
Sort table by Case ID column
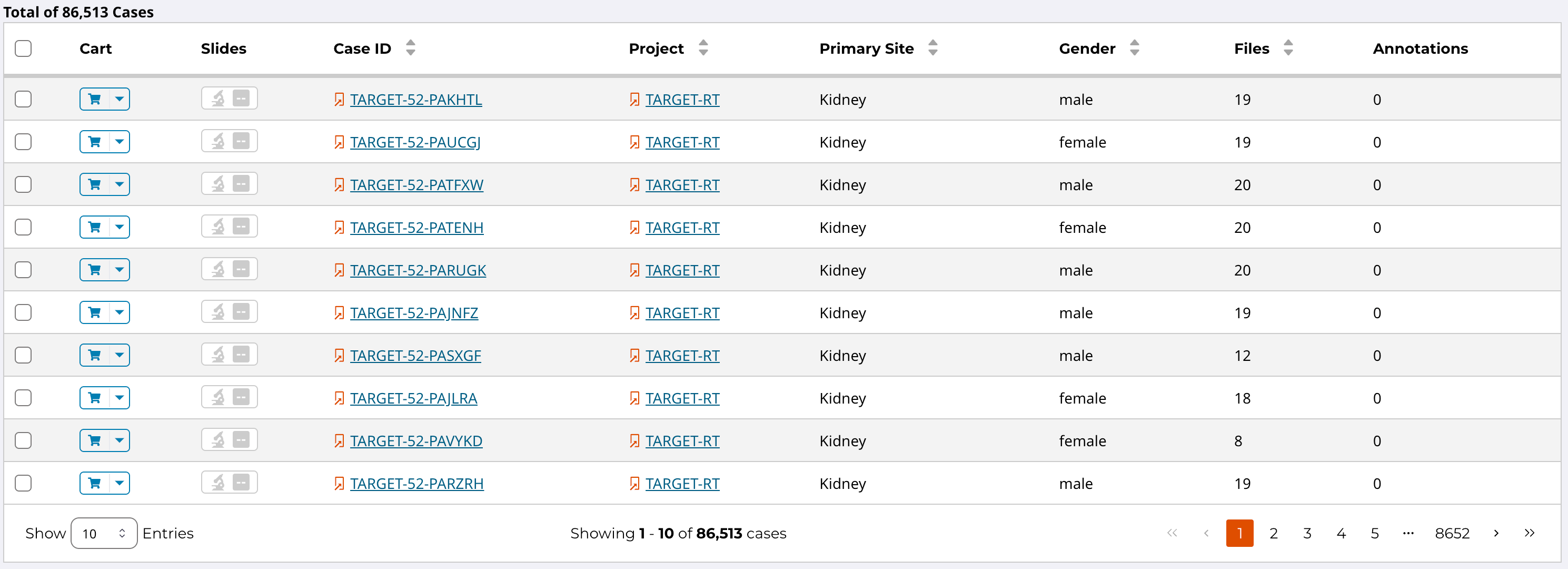pyautogui.click(x=411, y=48)
